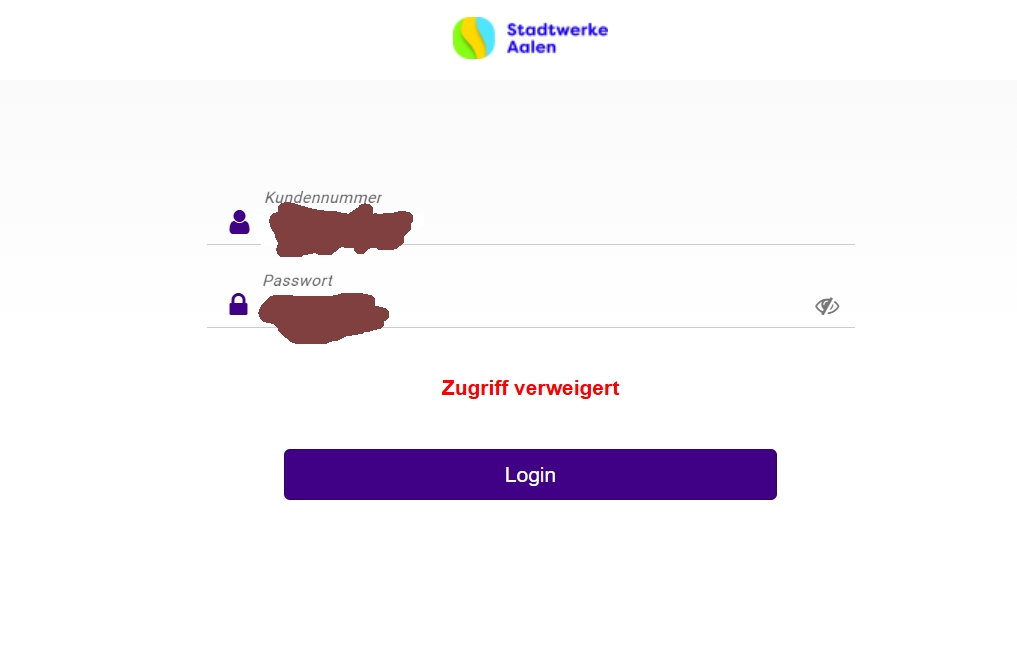This screenshot has height=648, width=1017.
Task: Show password via the crossed-out eye icon
Action: click(x=827, y=306)
